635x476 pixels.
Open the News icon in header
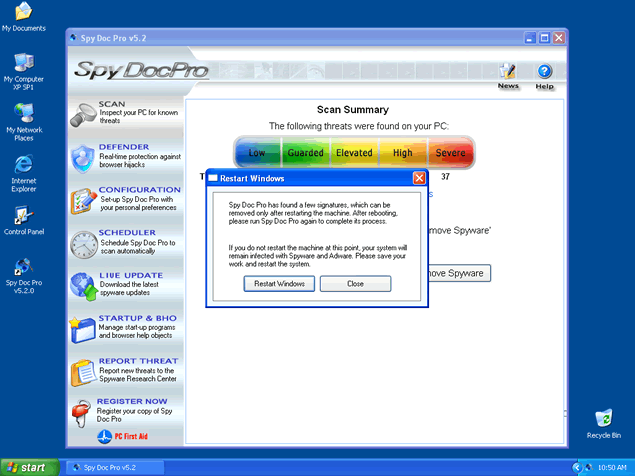(x=508, y=73)
